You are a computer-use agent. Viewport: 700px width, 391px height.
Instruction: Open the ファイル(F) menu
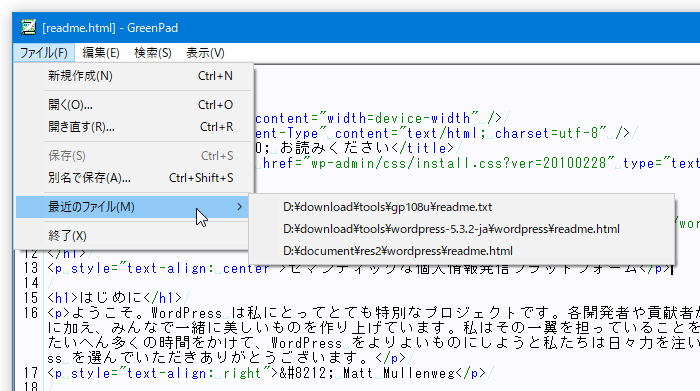point(44,53)
